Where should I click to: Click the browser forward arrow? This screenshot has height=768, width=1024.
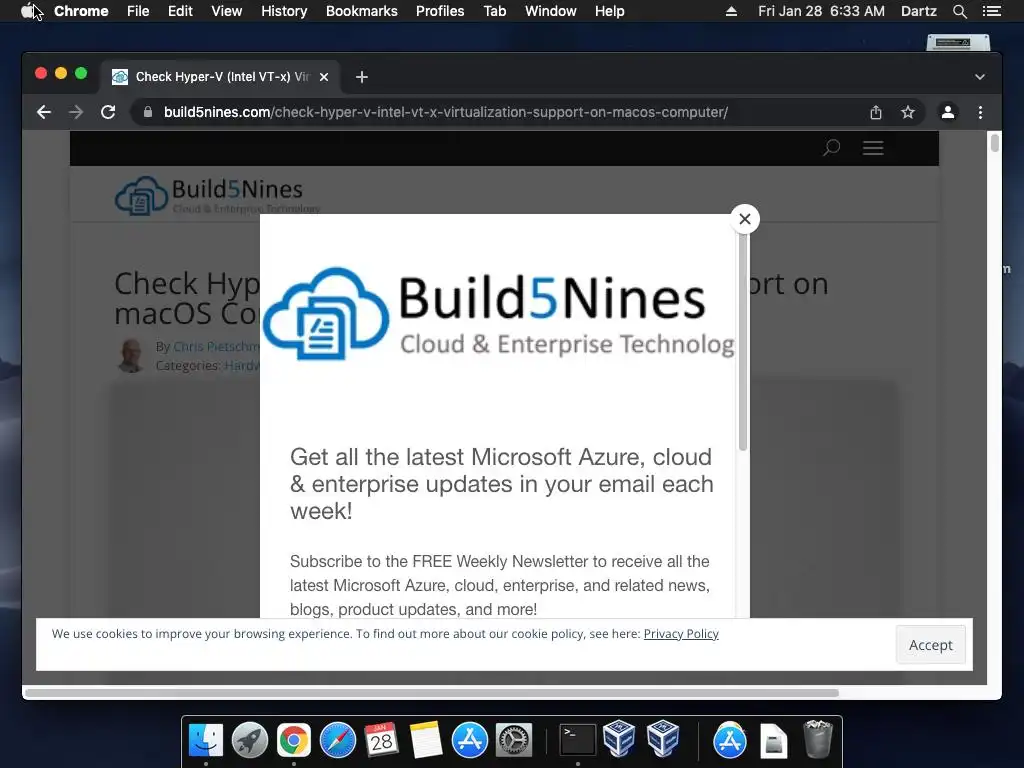point(76,112)
